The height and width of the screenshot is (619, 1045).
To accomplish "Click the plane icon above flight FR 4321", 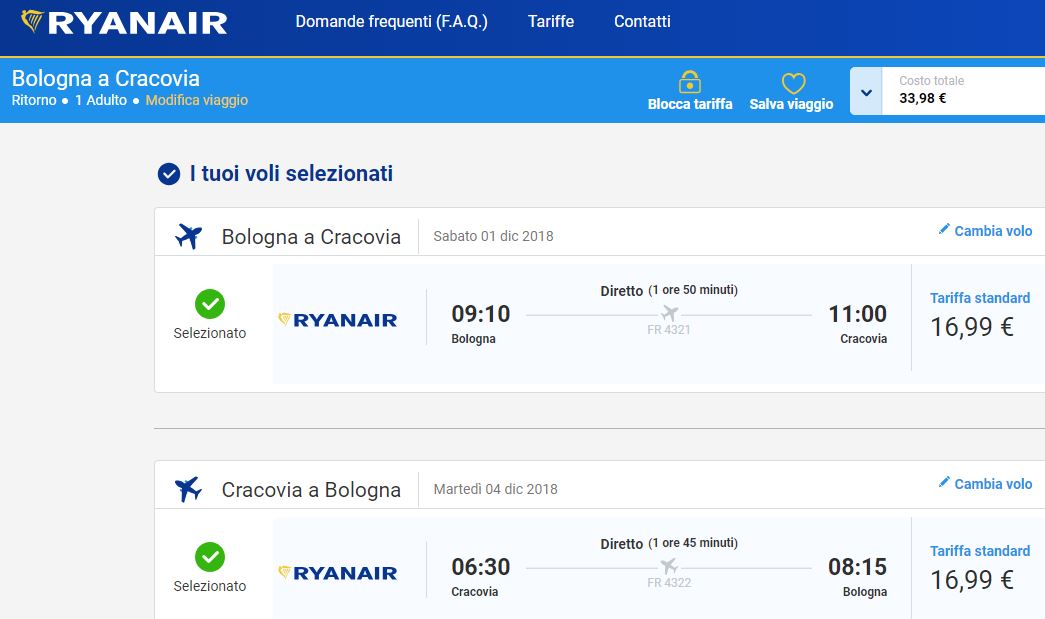I will [x=669, y=314].
